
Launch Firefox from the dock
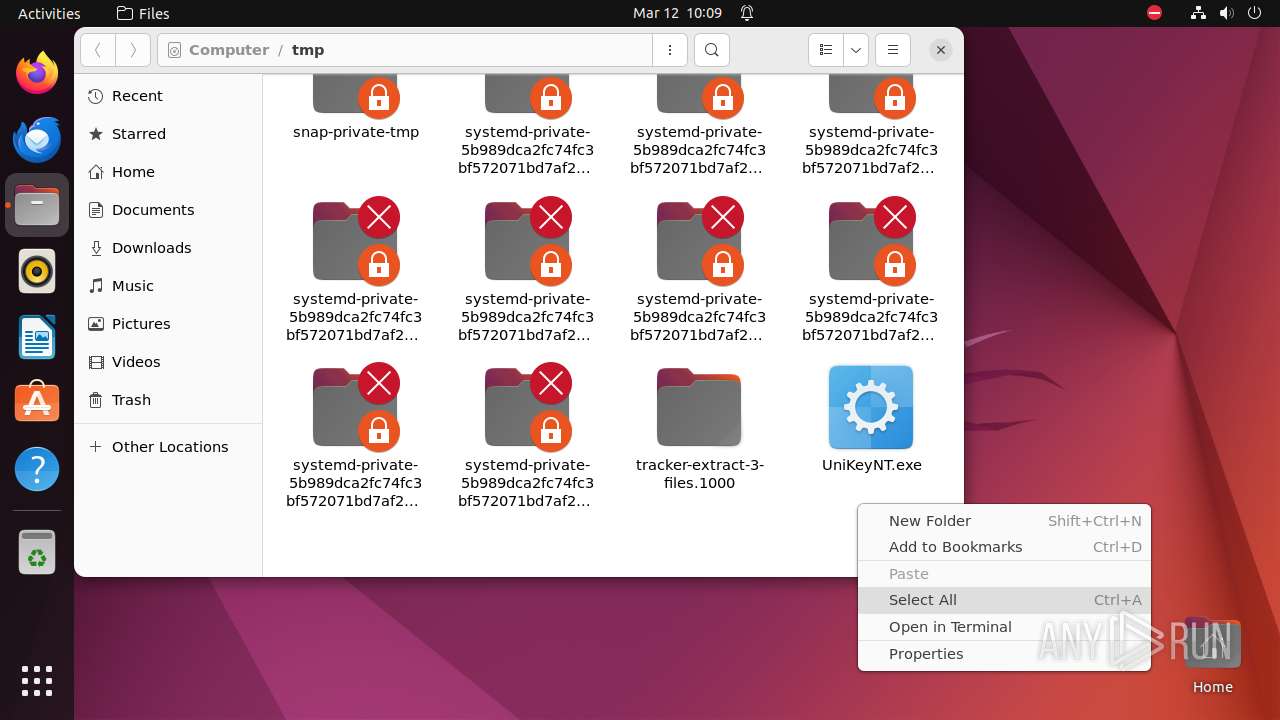coord(37,73)
